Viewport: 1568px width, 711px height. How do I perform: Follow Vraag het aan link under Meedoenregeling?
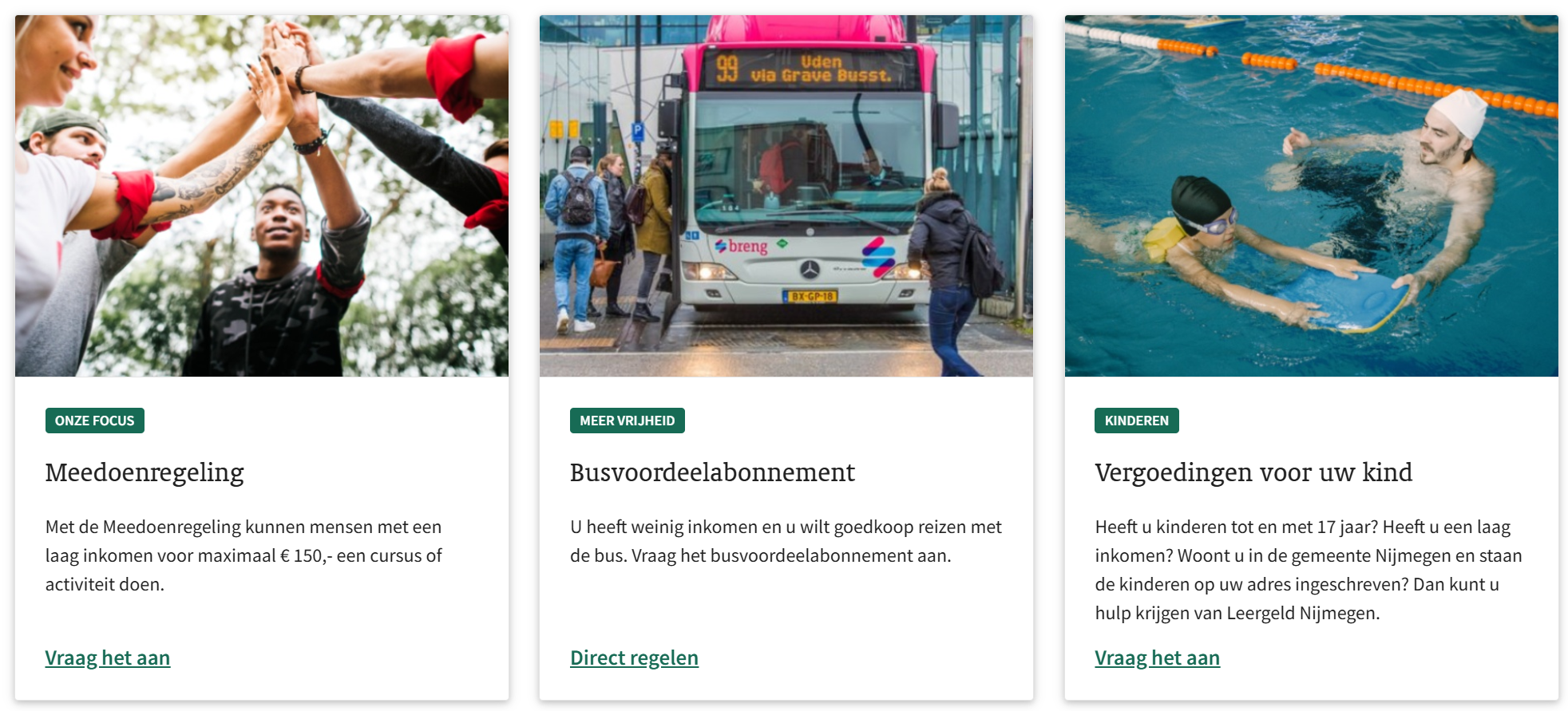tap(108, 658)
